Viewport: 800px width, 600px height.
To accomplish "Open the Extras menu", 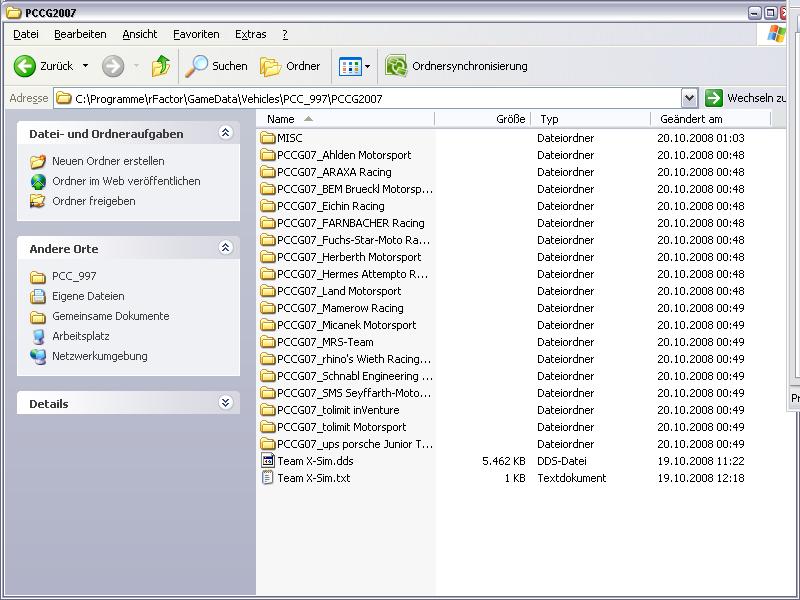I will [251, 34].
